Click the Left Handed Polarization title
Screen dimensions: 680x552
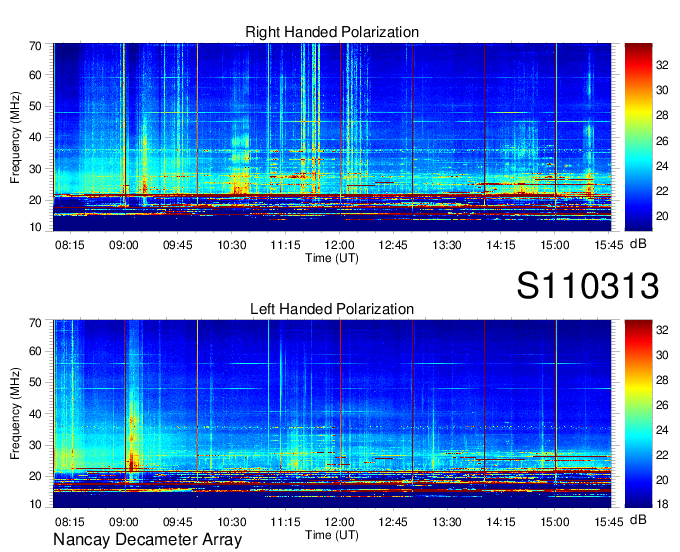pyautogui.click(x=332, y=309)
